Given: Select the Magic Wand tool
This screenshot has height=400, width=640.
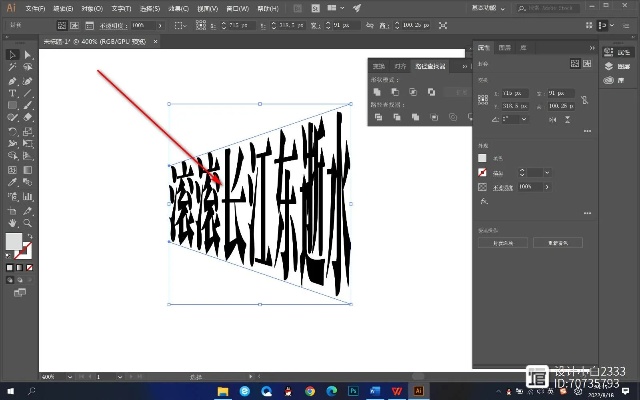Looking at the screenshot, I should (12, 67).
